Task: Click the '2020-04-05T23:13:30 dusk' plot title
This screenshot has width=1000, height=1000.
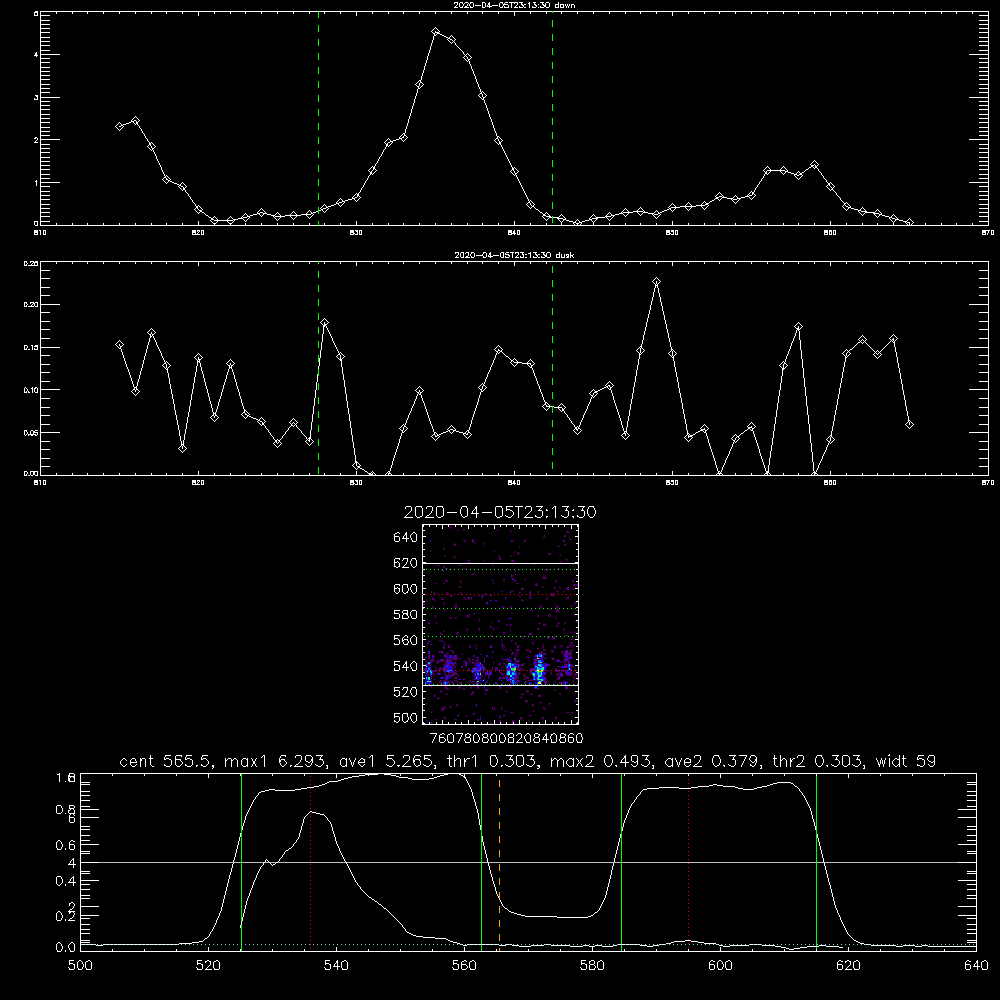Action: pos(514,255)
